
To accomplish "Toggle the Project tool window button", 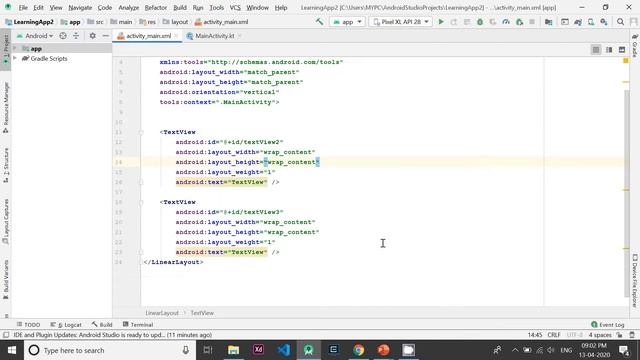I will tap(6, 49).
